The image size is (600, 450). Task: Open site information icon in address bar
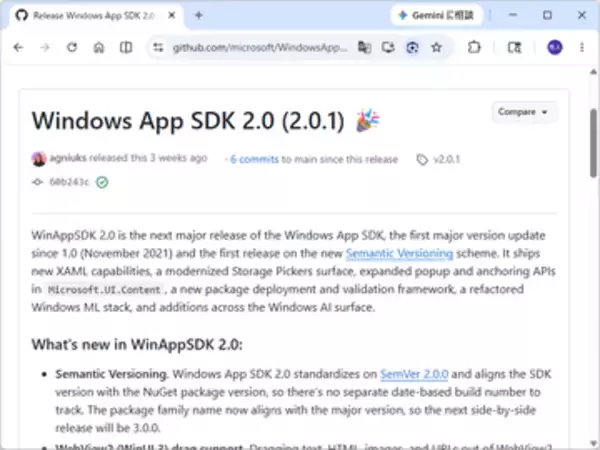click(x=158, y=47)
